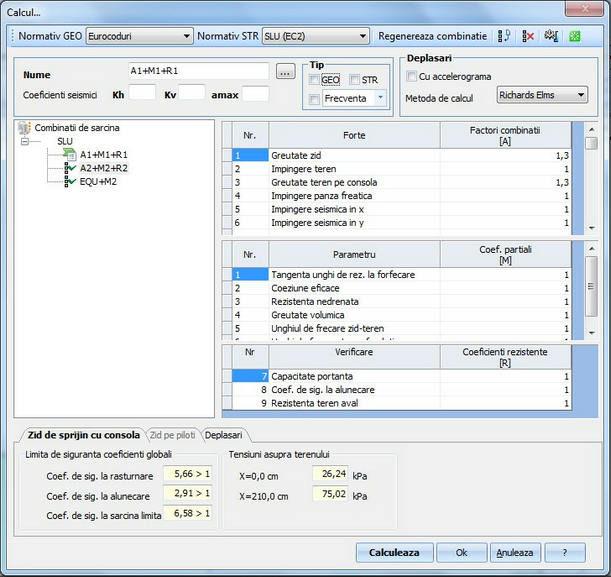
Task: Switch to the Zid de sprijin cu consola tab
Action: click(83, 435)
